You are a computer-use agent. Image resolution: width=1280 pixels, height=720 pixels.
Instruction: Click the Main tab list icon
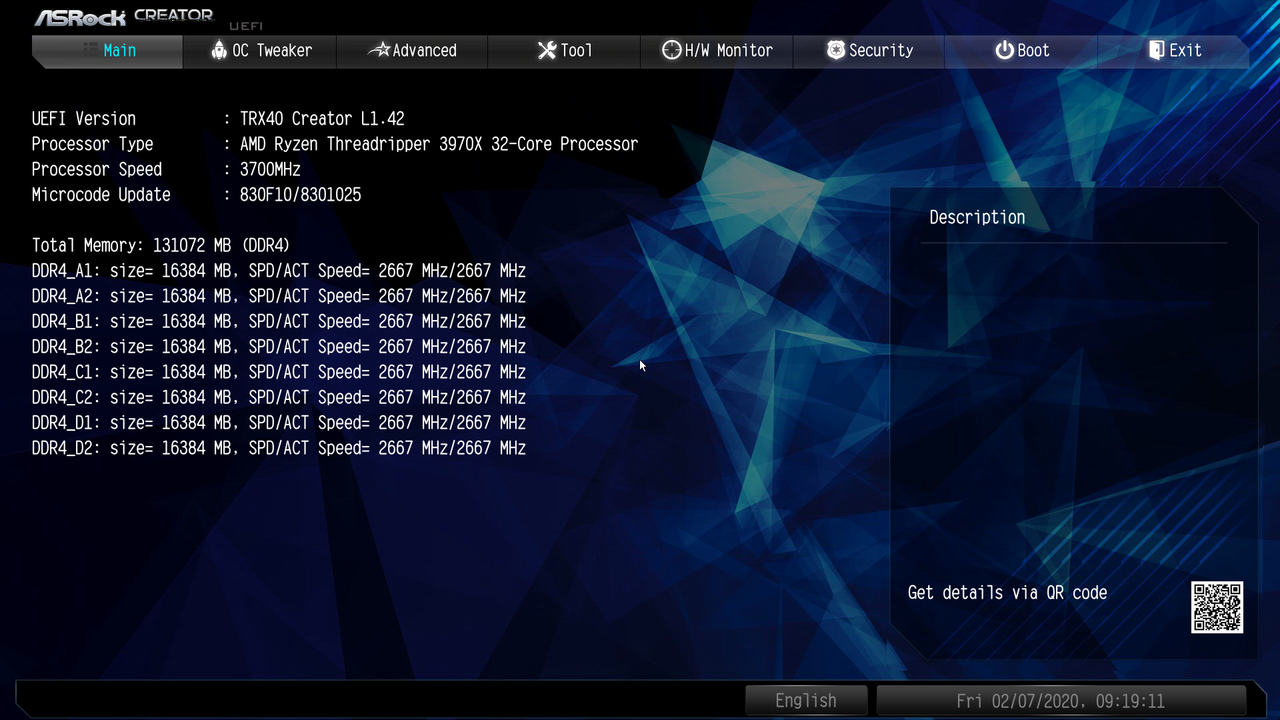pyautogui.click(x=90, y=50)
